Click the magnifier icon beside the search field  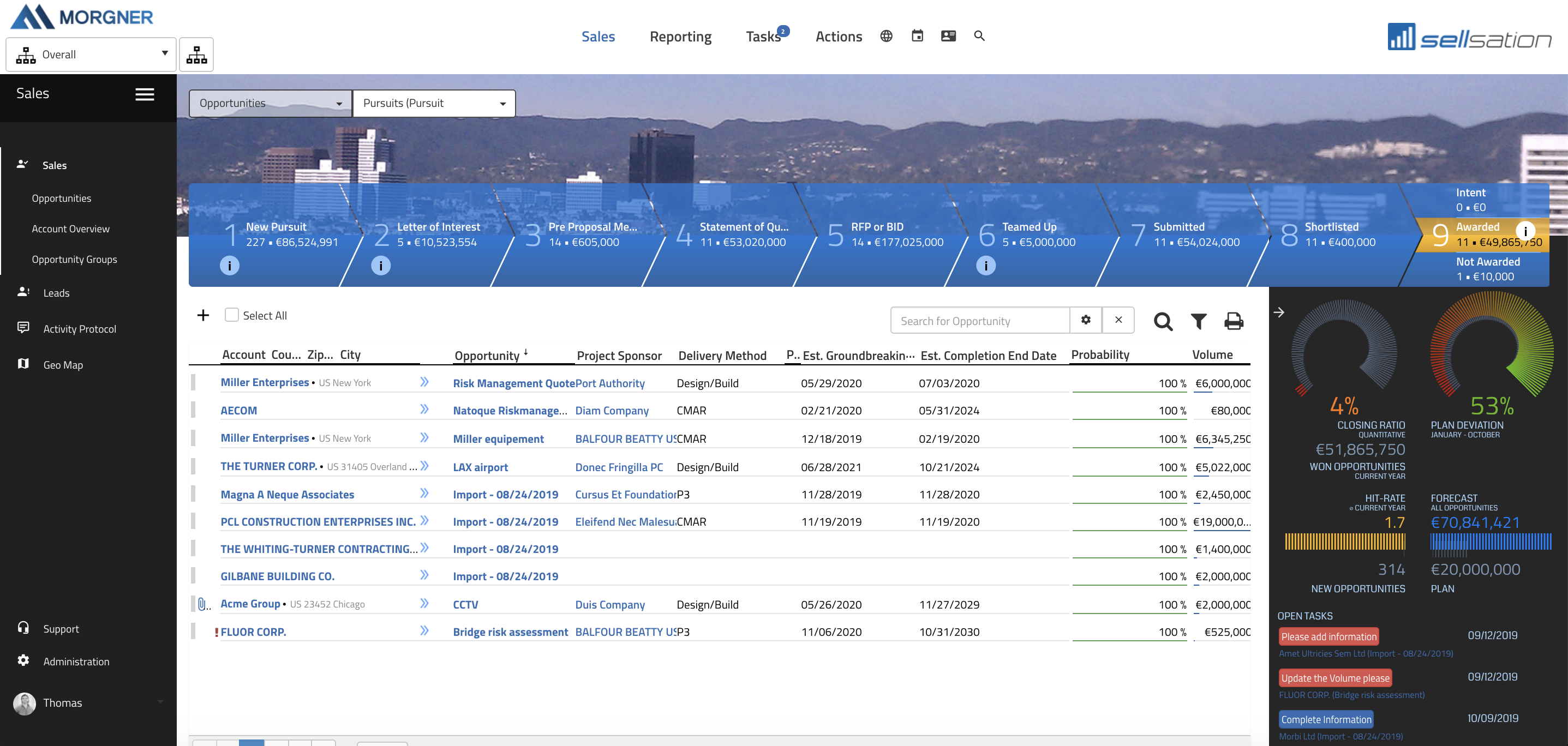(1163, 321)
